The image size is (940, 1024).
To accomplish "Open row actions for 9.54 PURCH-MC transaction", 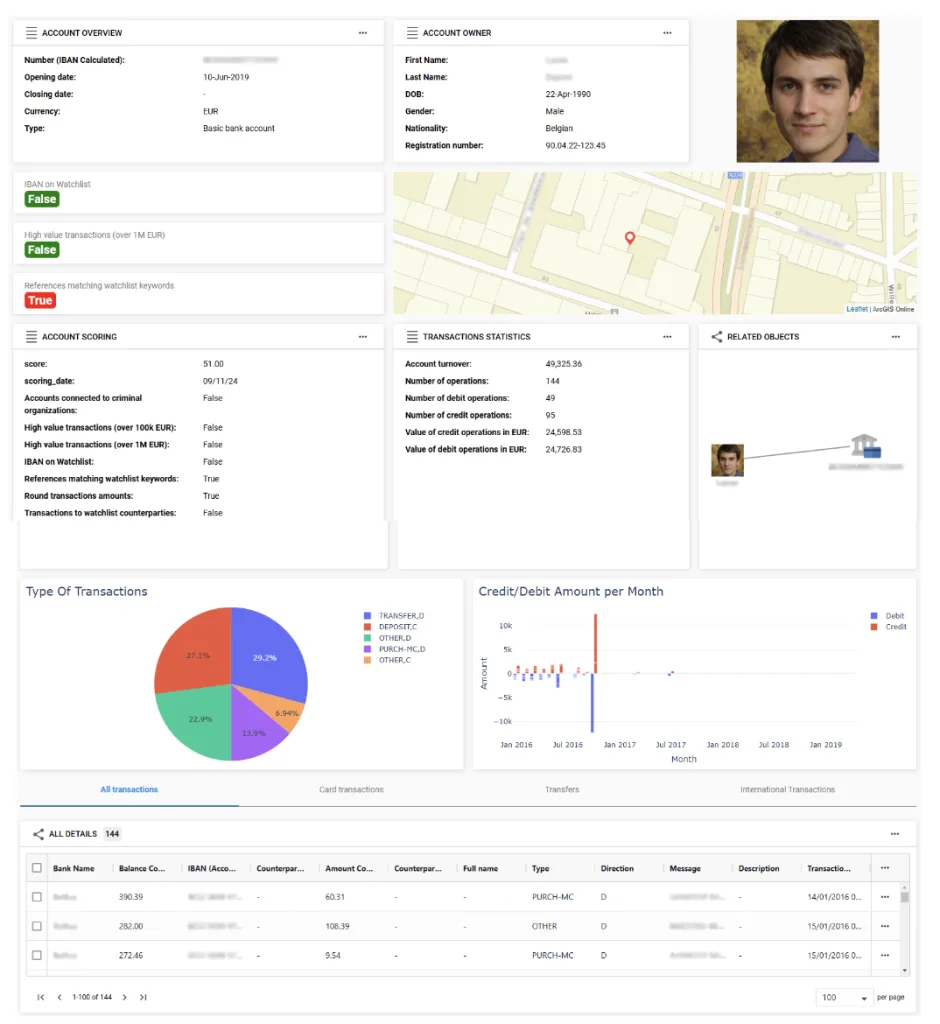I will (x=884, y=955).
